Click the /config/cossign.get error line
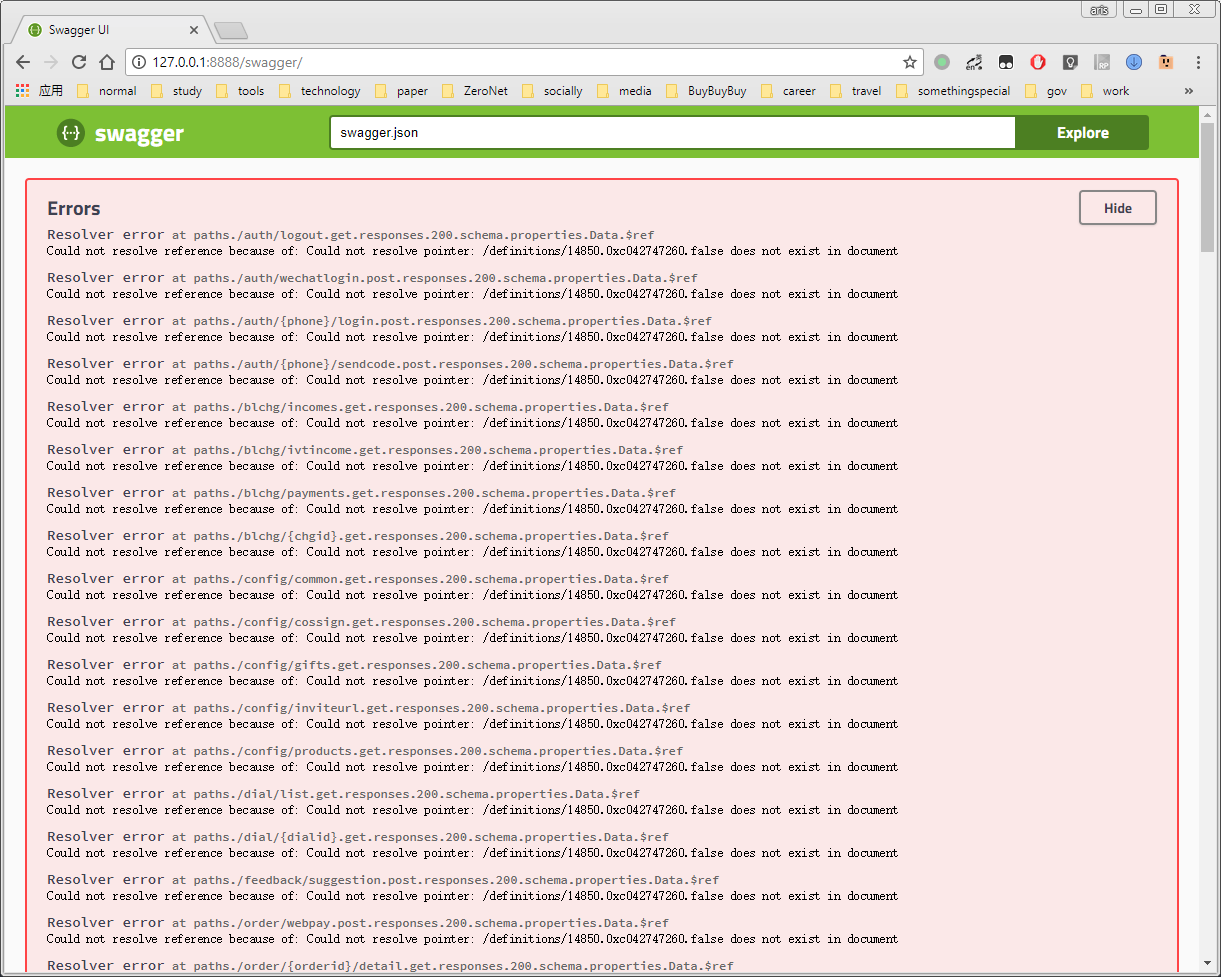The width and height of the screenshot is (1221, 977). (x=361, y=622)
